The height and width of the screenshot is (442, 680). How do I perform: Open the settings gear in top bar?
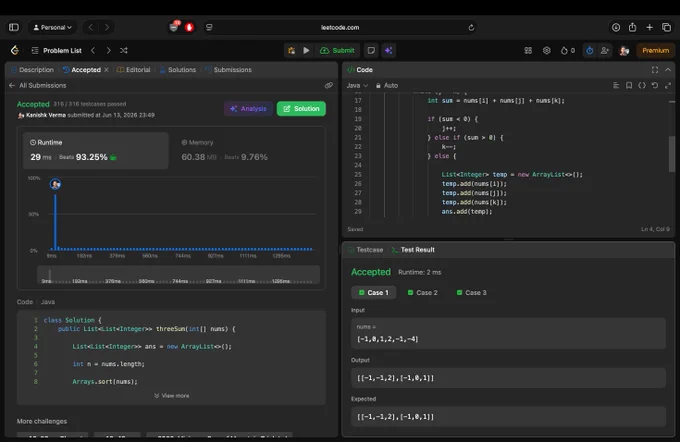pyautogui.click(x=546, y=51)
